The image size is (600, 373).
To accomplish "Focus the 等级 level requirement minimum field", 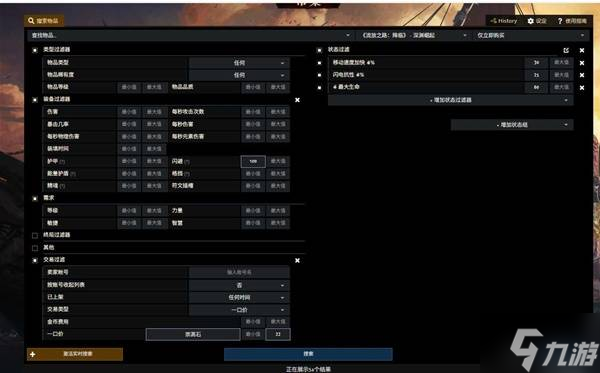I will (129, 210).
